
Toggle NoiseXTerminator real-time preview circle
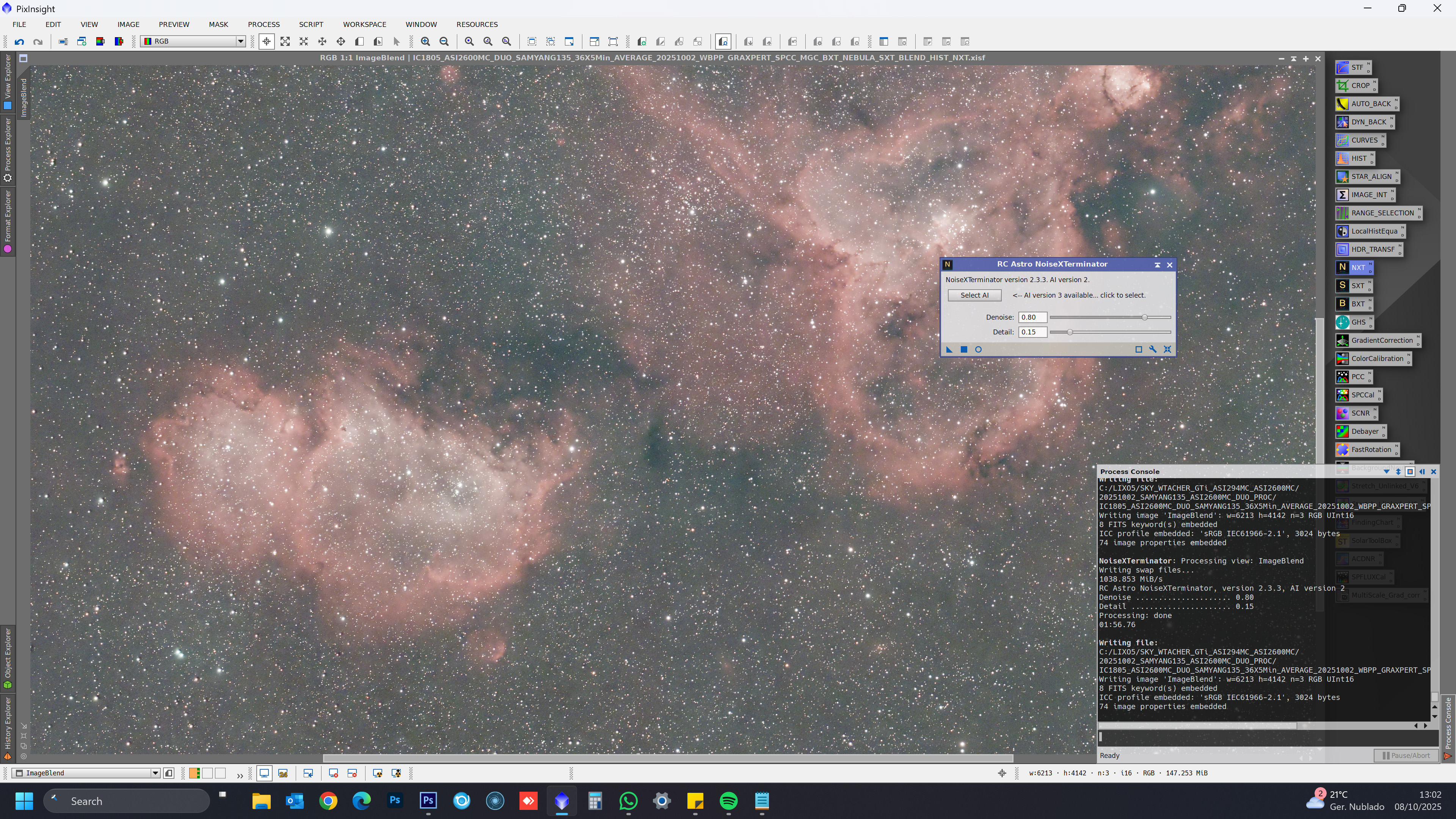978,349
